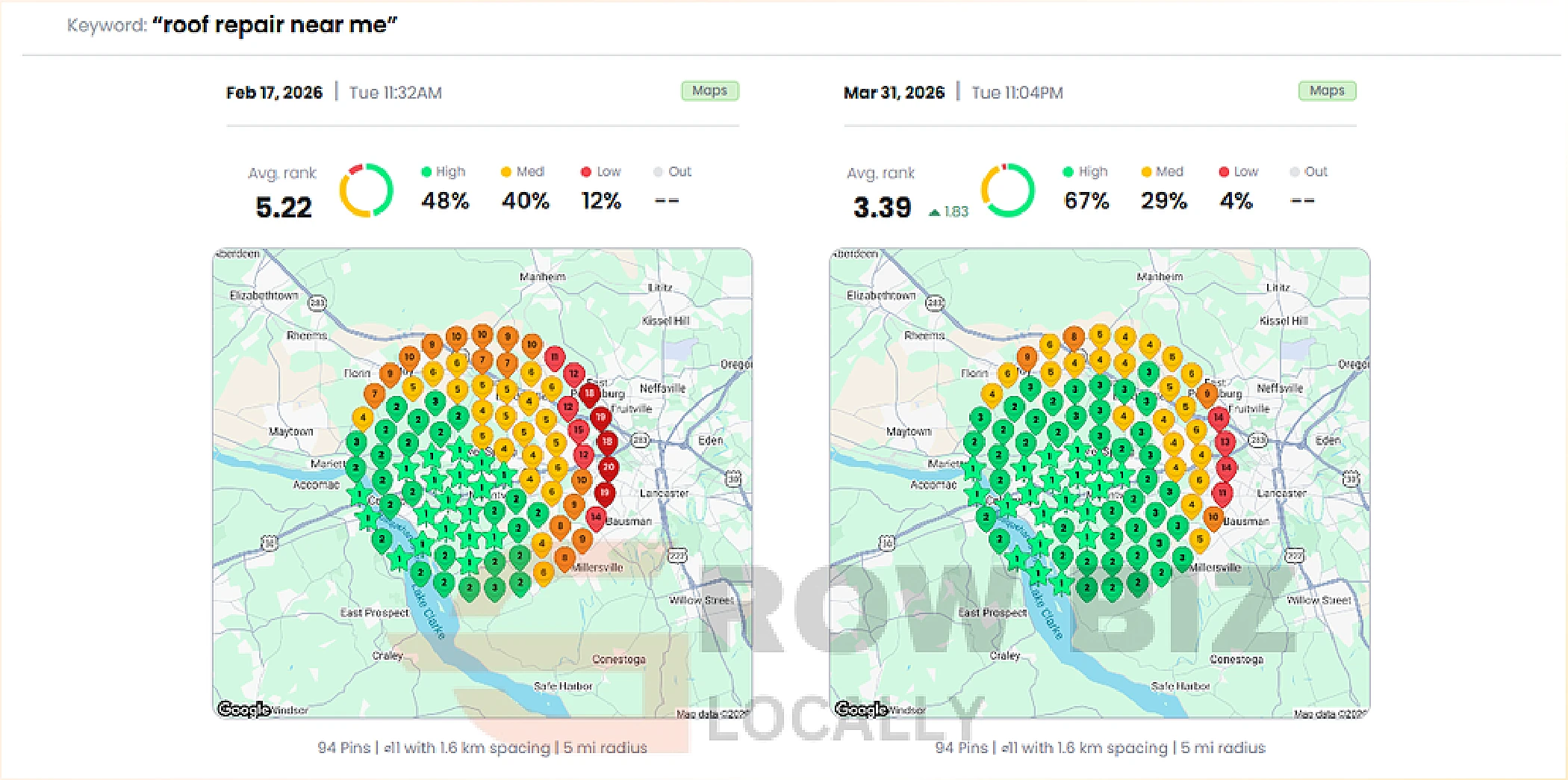This screenshot has height=780, width=1568.
Task: Click the Out legend entry in Feb report
Action: pos(672,188)
